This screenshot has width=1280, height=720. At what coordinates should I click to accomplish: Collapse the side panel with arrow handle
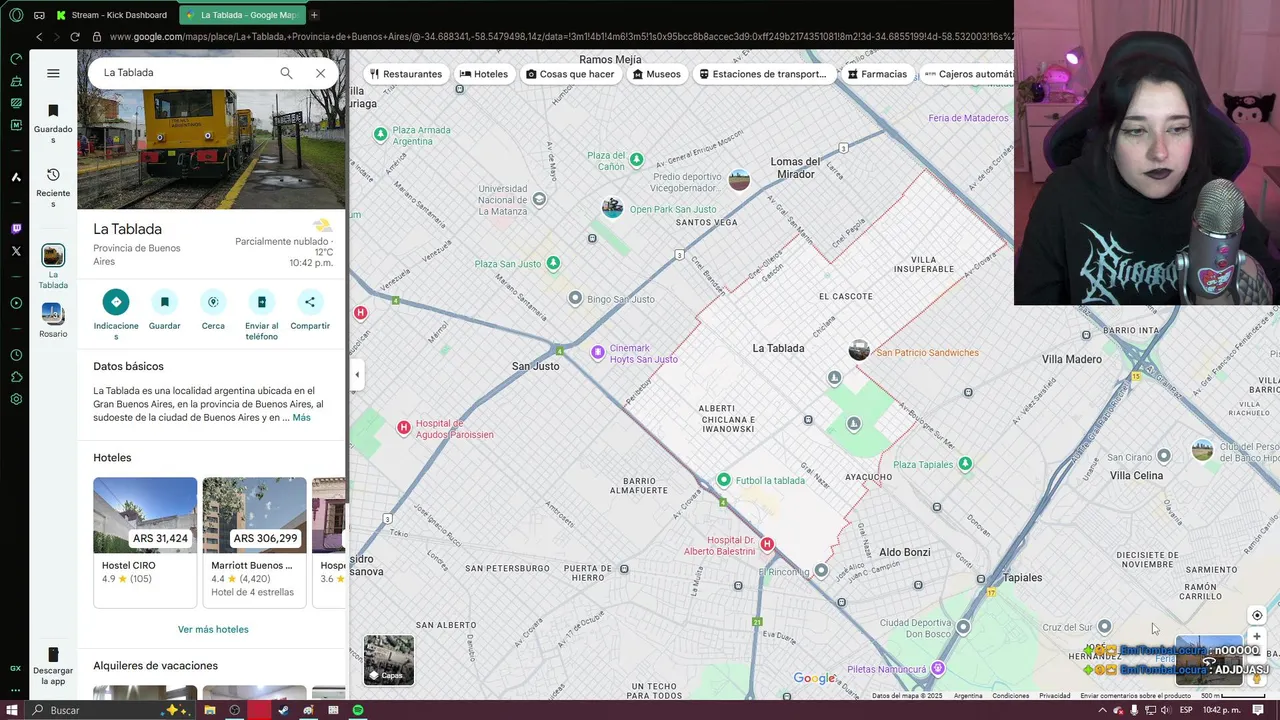point(357,375)
